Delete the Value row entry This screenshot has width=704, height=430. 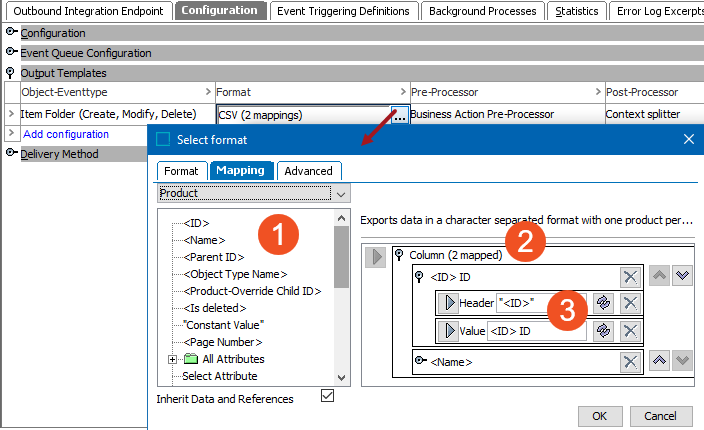click(x=630, y=331)
